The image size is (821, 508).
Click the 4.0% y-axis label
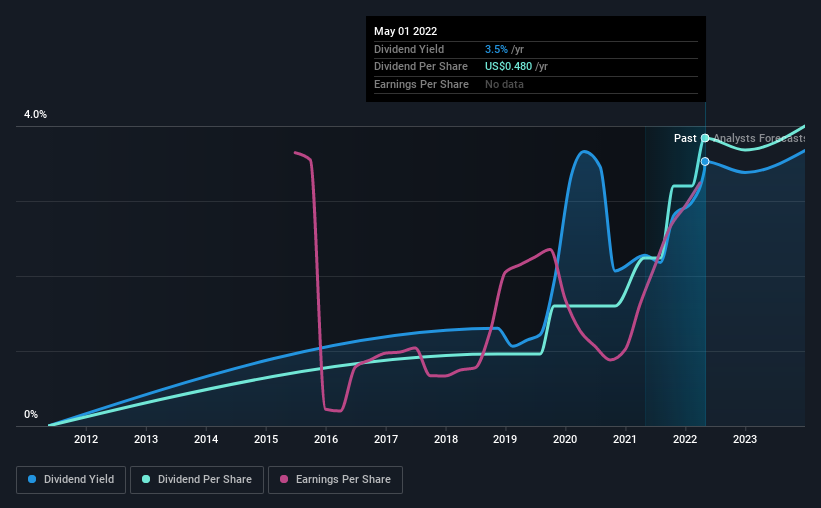pos(35,114)
